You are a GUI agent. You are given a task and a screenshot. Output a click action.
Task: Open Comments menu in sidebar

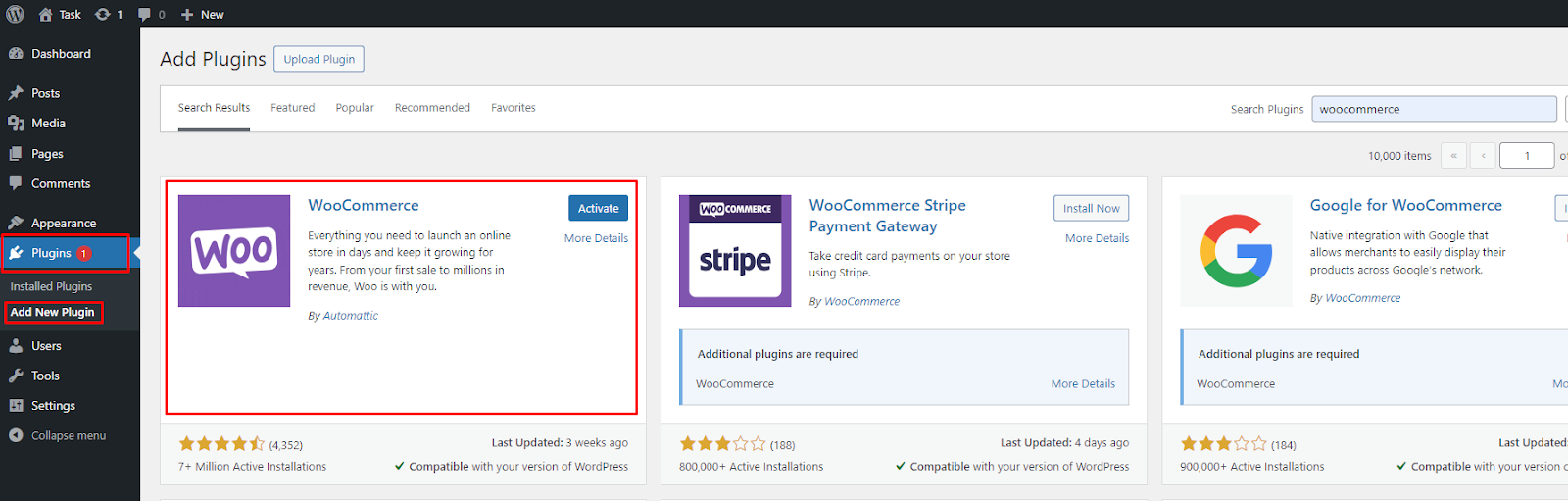tap(61, 183)
